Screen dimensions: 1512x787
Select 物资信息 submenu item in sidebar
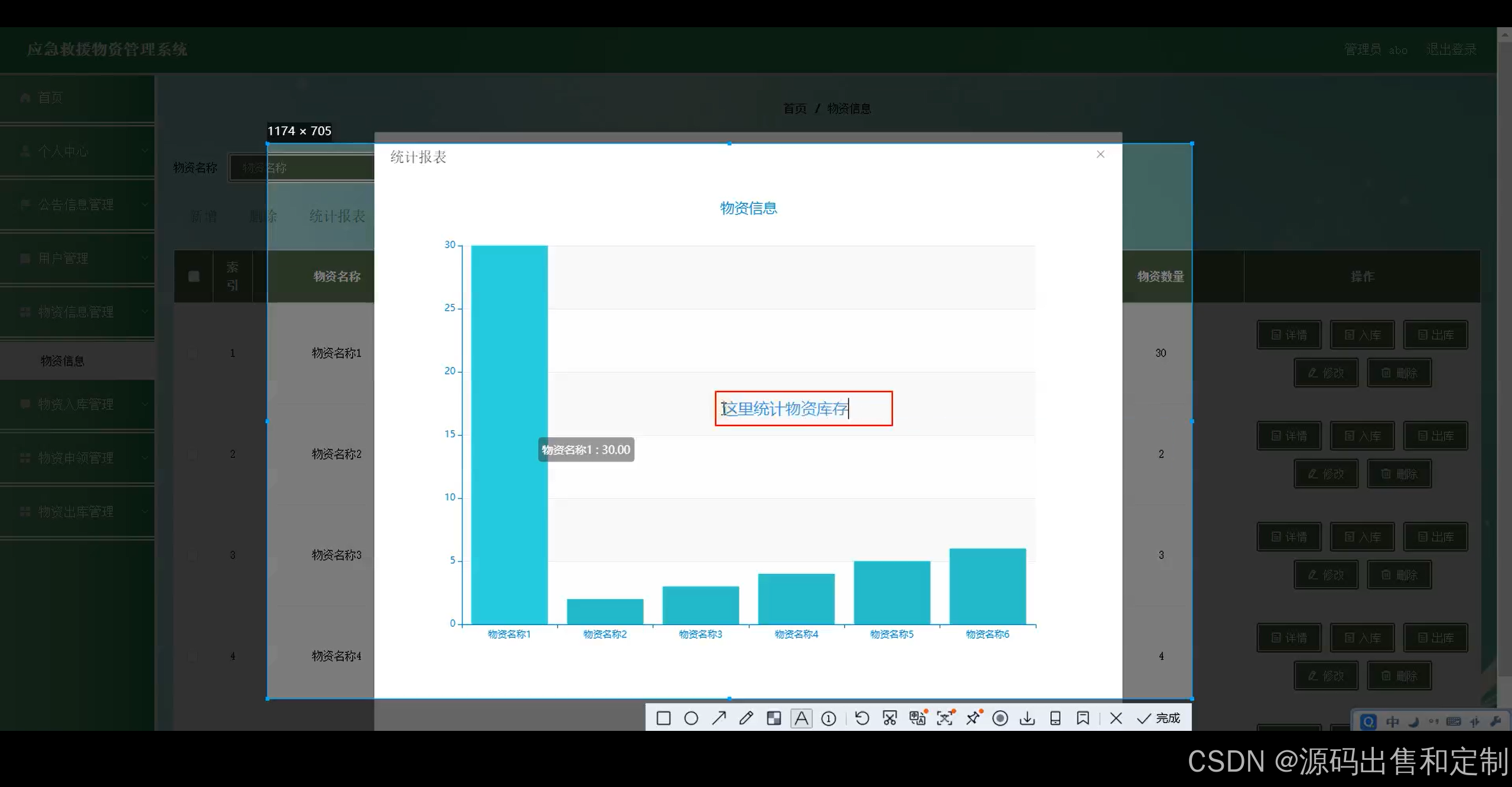click(63, 361)
